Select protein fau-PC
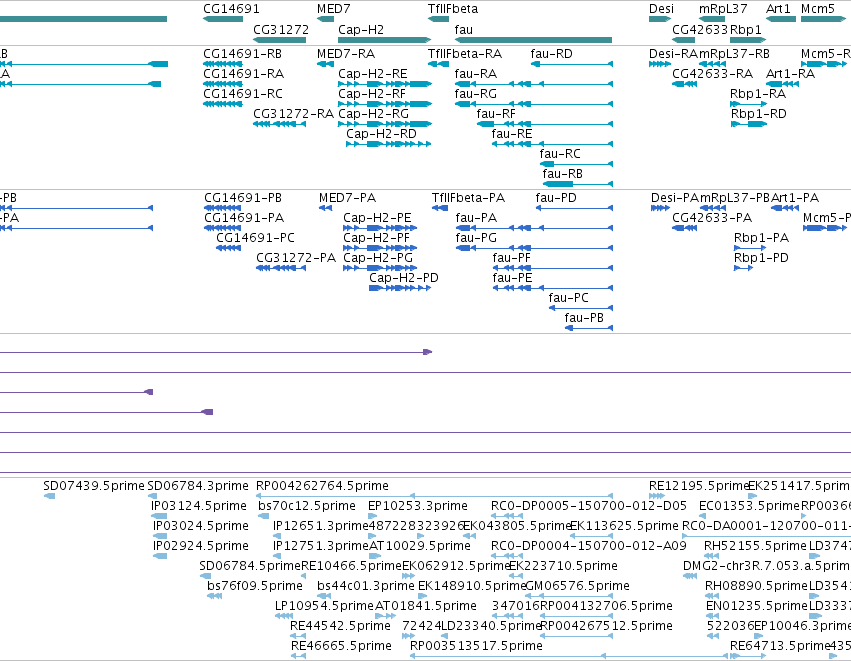851x661 pixels. (x=568, y=297)
